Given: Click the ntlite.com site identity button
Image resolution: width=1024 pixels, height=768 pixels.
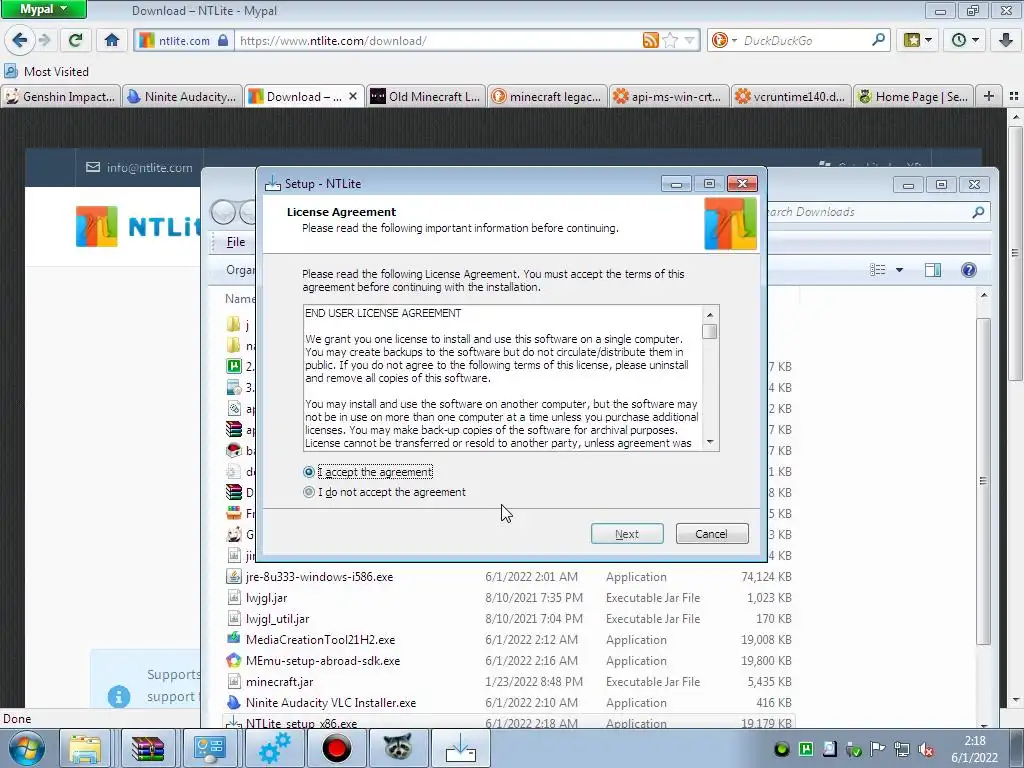Looking at the screenshot, I should (x=184, y=40).
